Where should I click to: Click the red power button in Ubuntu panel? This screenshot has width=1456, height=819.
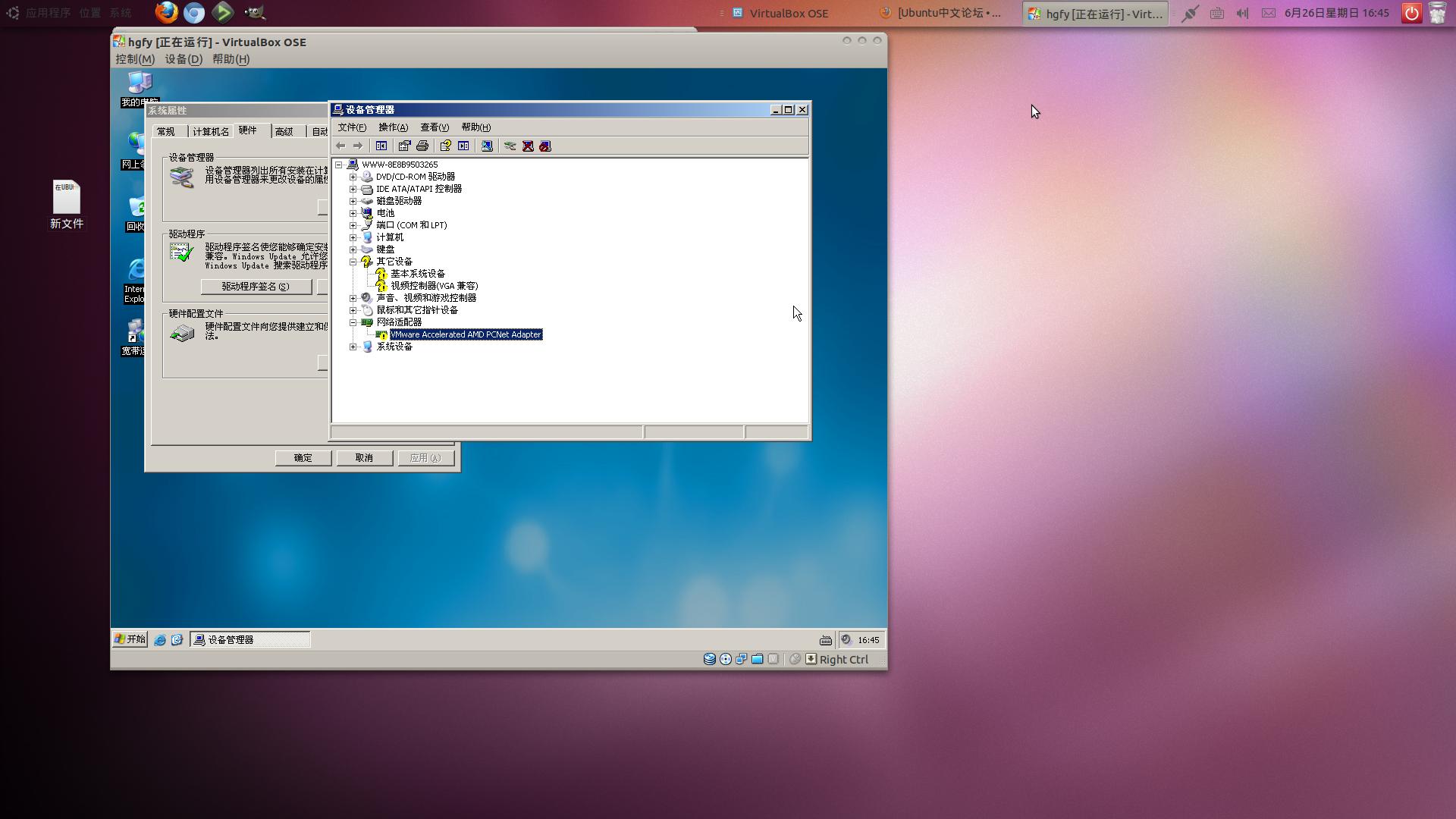[x=1411, y=13]
